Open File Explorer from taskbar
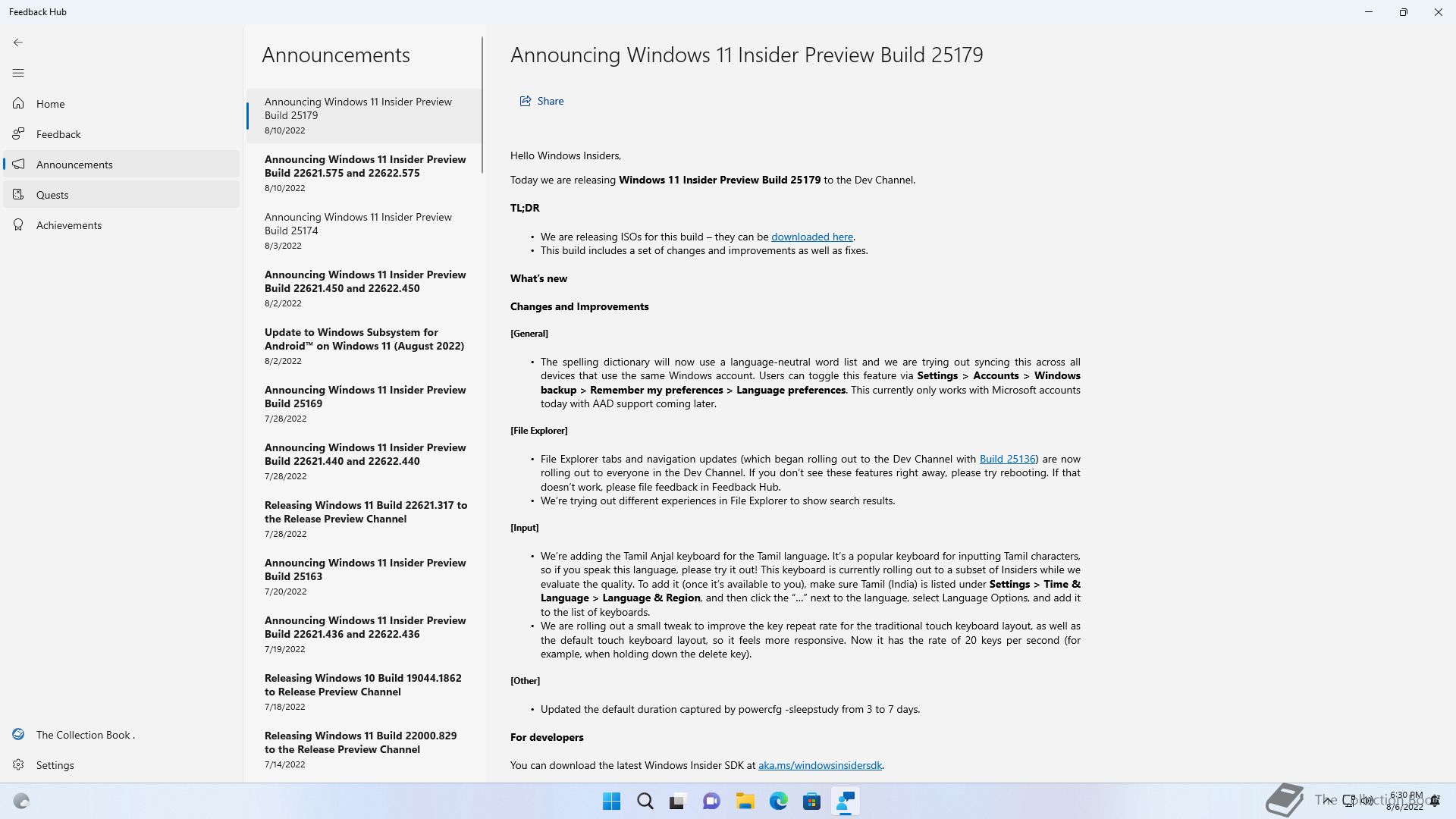Viewport: 1456px width, 819px height. tap(745, 801)
